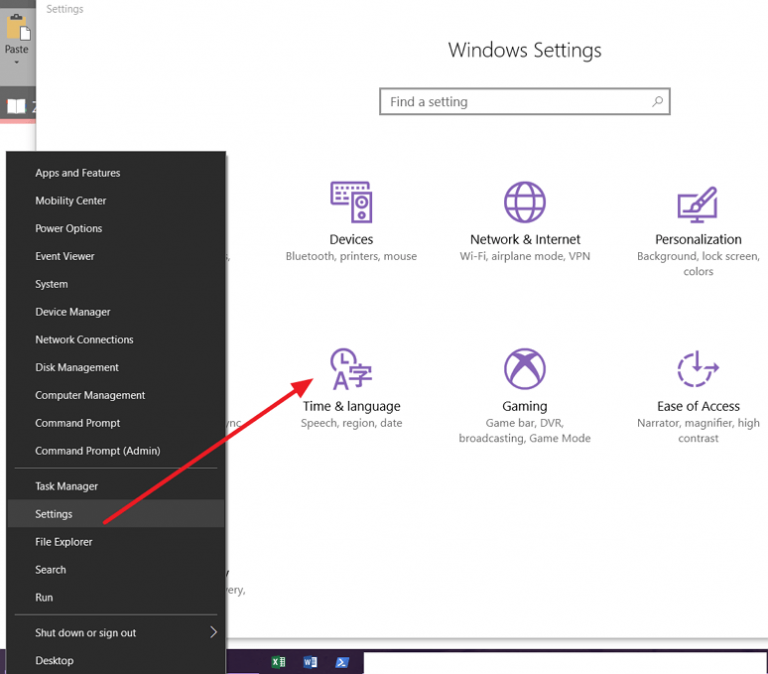Open the Network & Internet globe icon
768x674 pixels.
[525, 202]
